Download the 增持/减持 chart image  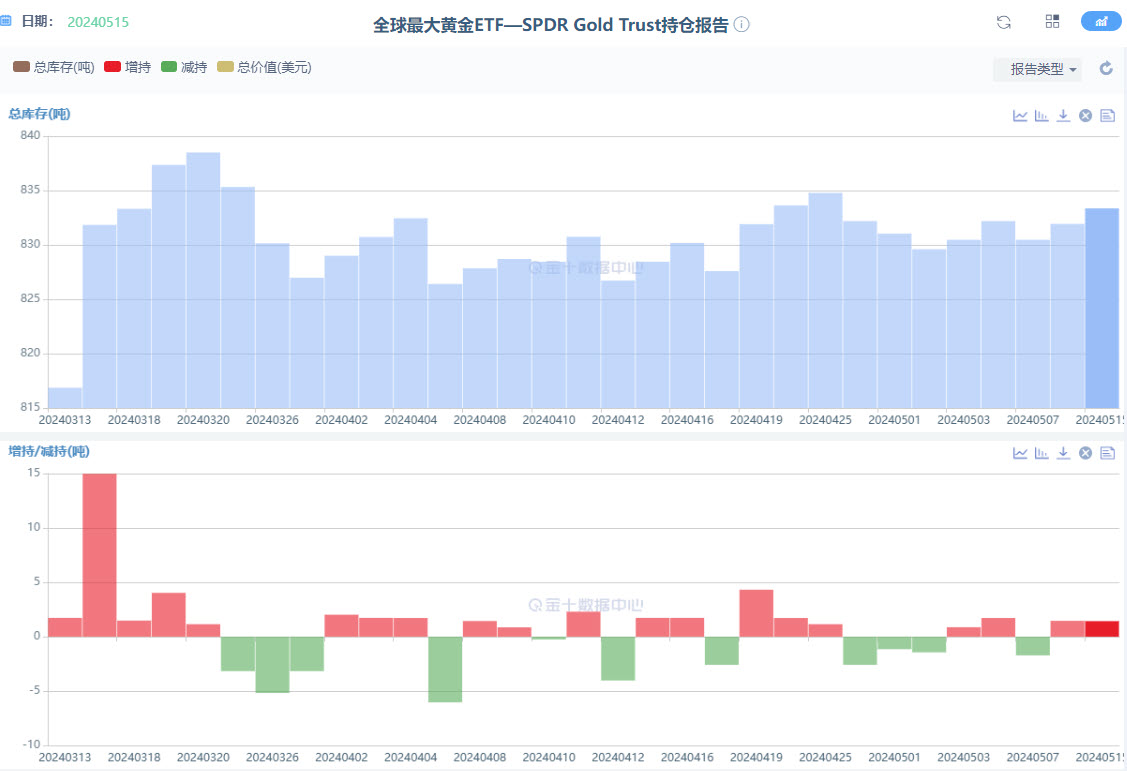pos(1063,453)
